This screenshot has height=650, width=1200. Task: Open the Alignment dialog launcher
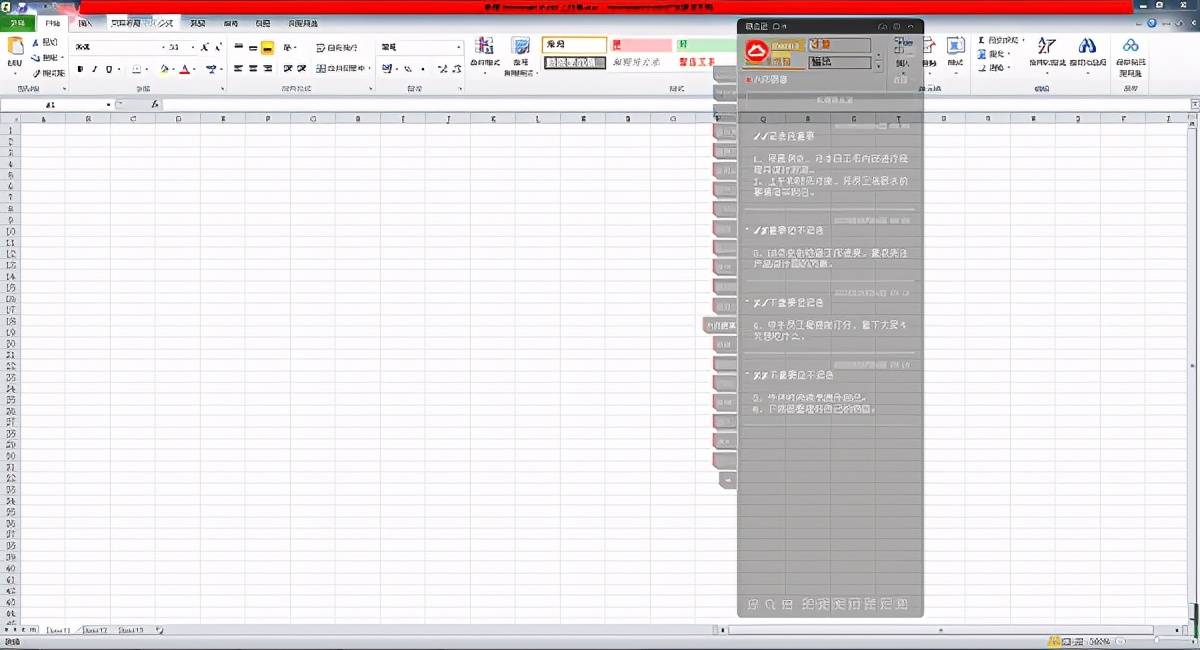click(x=370, y=89)
